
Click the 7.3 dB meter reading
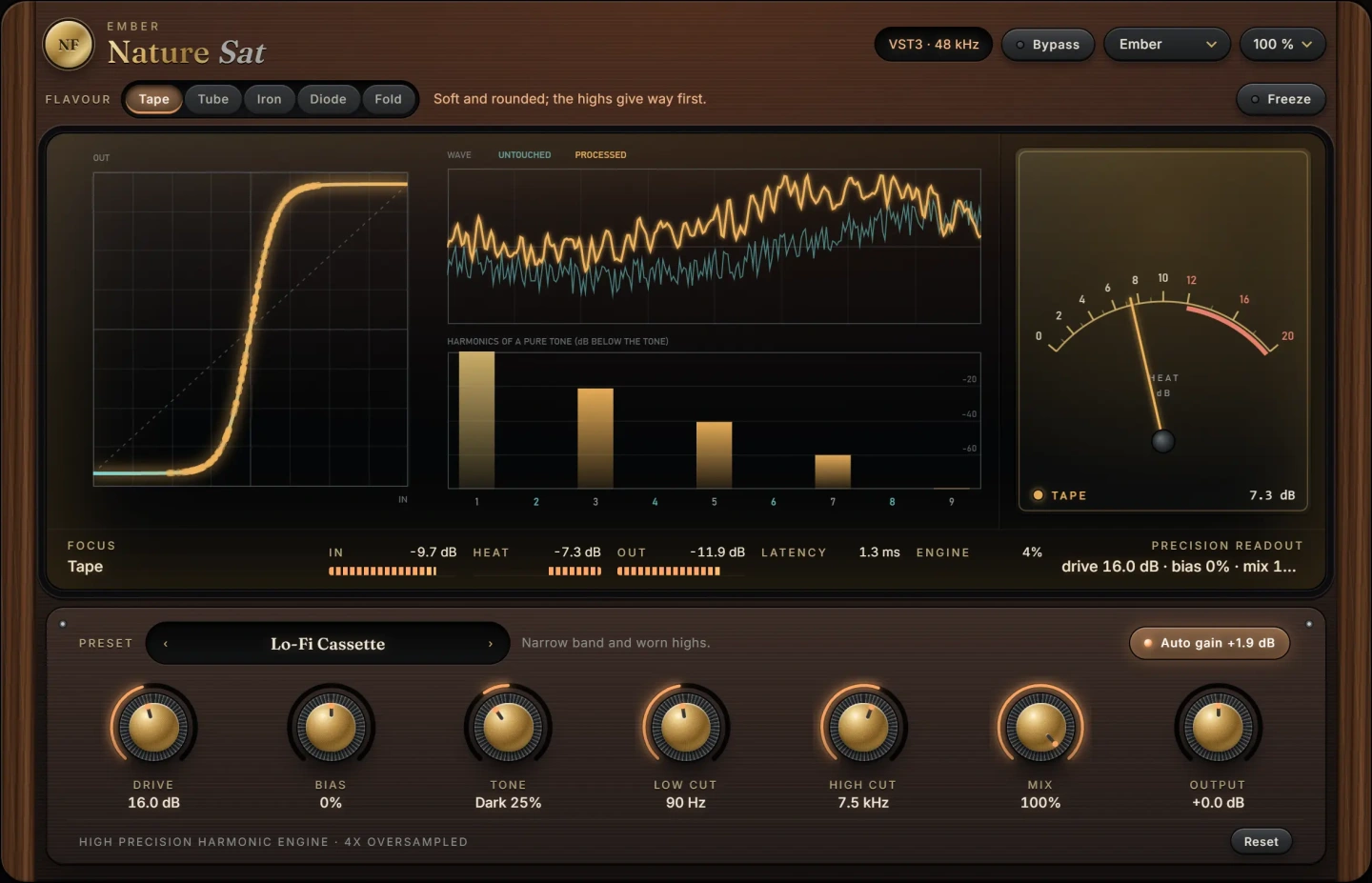click(1272, 495)
